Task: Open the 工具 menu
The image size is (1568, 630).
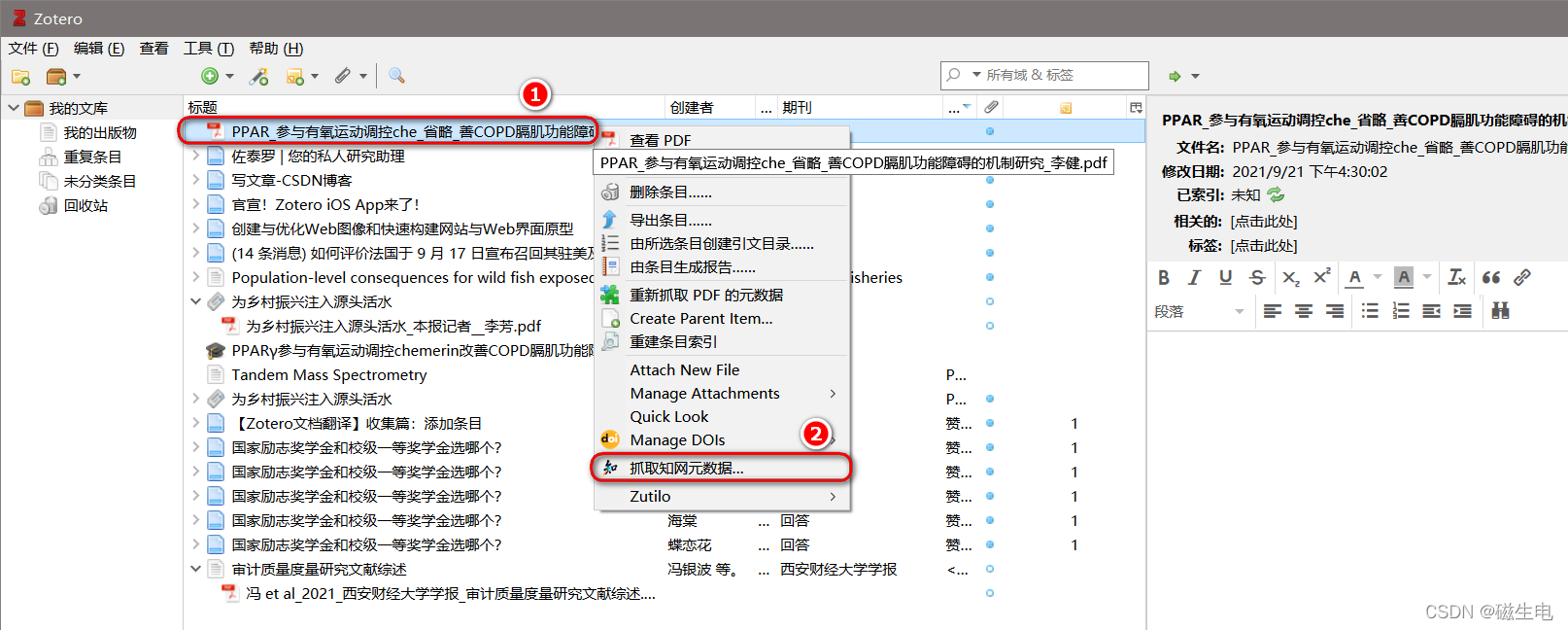Action: click(209, 48)
